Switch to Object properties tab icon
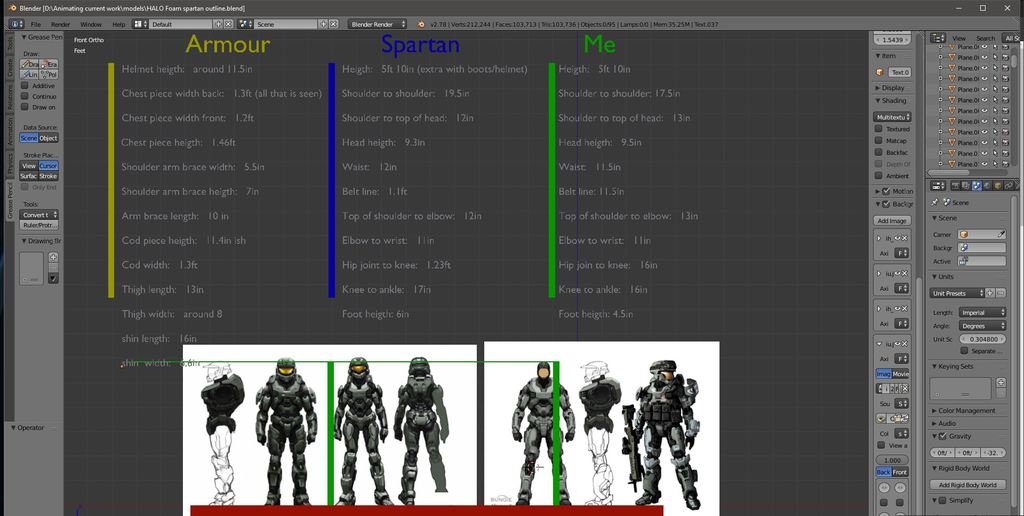Image resolution: width=1024 pixels, height=516 pixels. click(x=998, y=186)
